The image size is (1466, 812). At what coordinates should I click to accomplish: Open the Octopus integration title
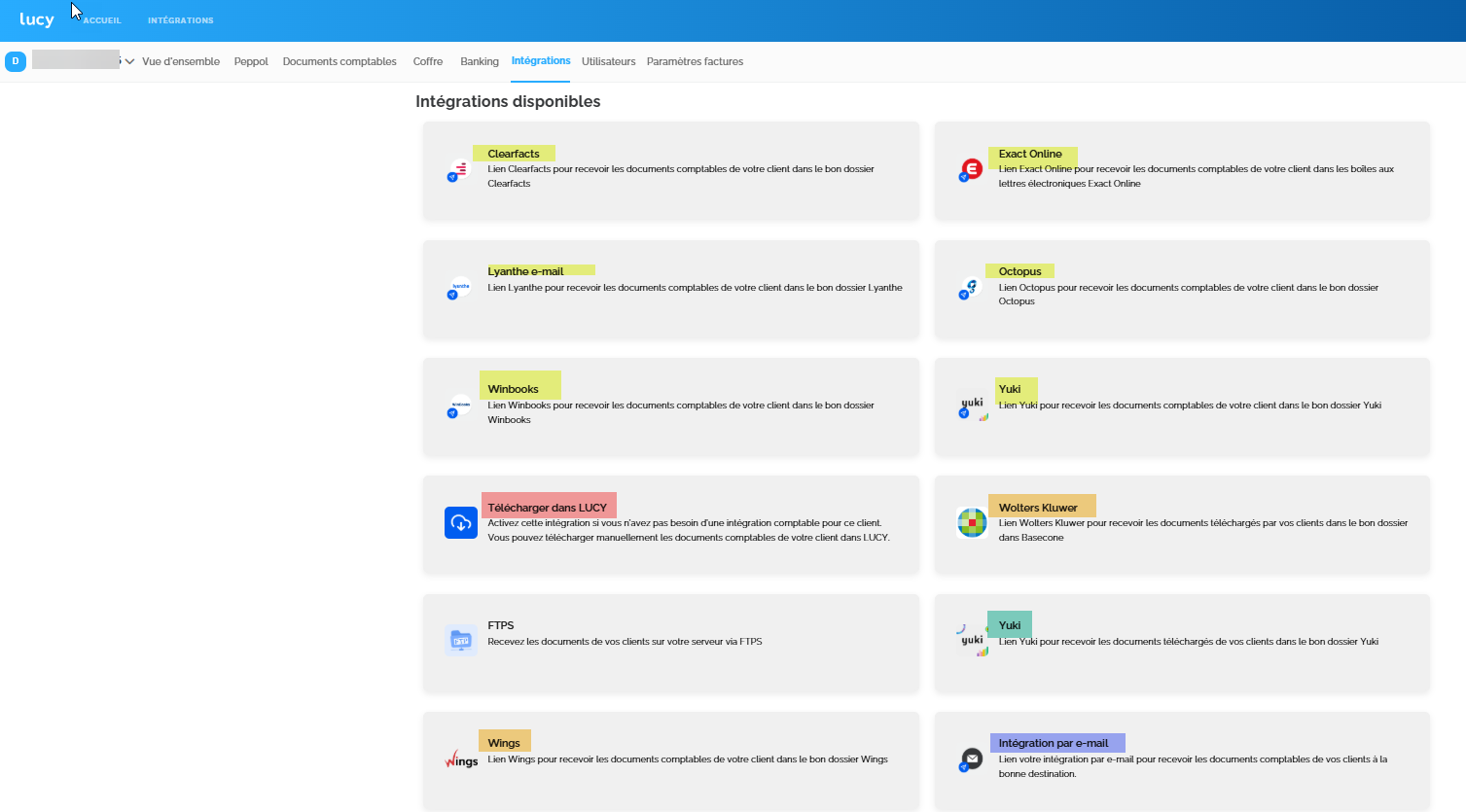click(x=1019, y=271)
